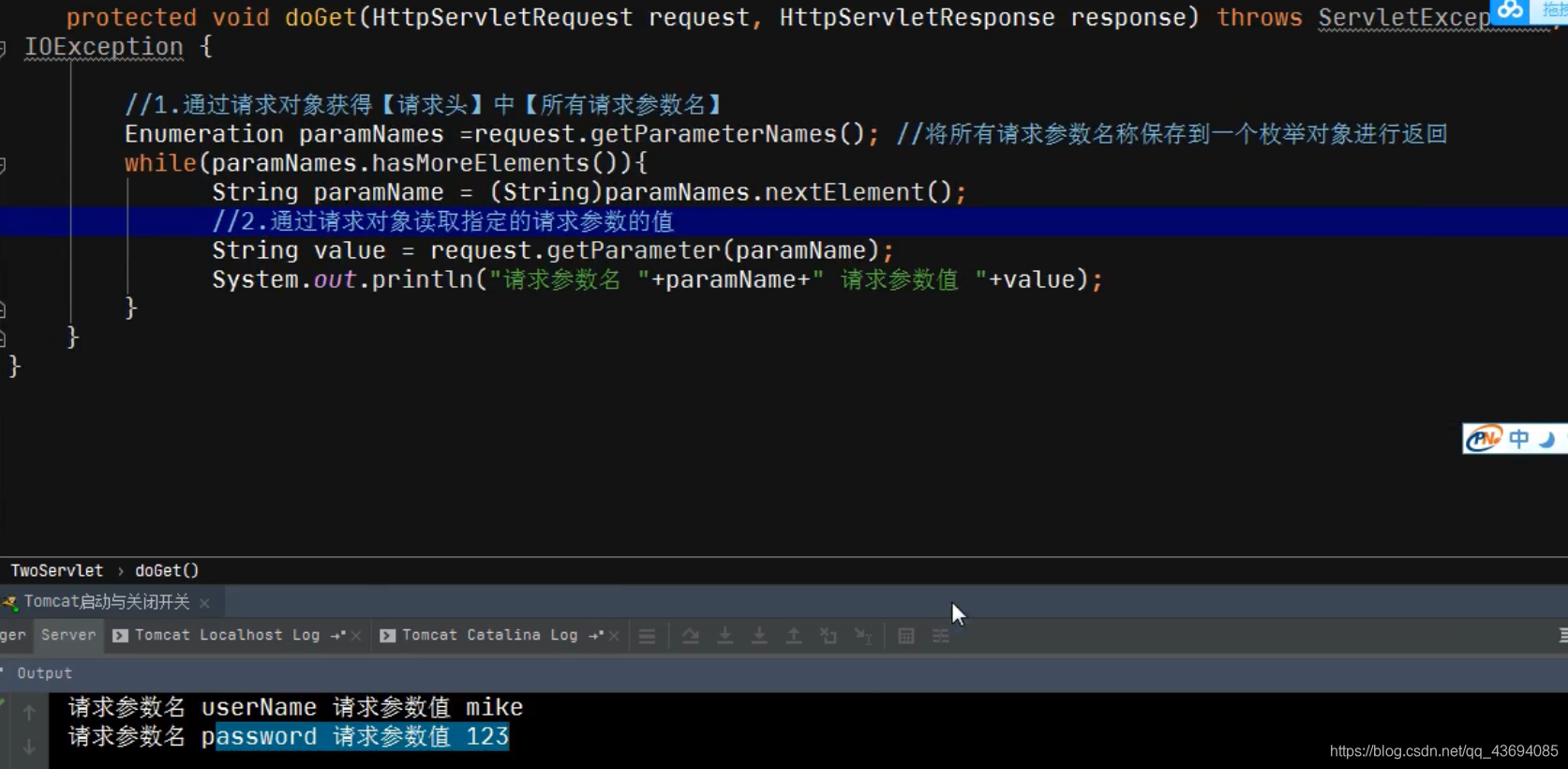Click the moon icon on the input bar
This screenshot has width=1568, height=769.
pos(1547,439)
